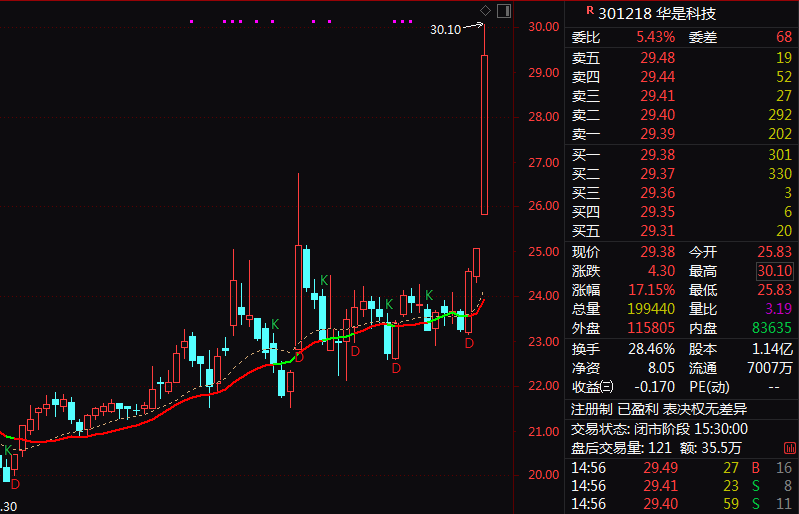The width and height of the screenshot is (799, 514).
Task: Click the 盘后交易量 after-hours volume row
Action: coord(655,447)
